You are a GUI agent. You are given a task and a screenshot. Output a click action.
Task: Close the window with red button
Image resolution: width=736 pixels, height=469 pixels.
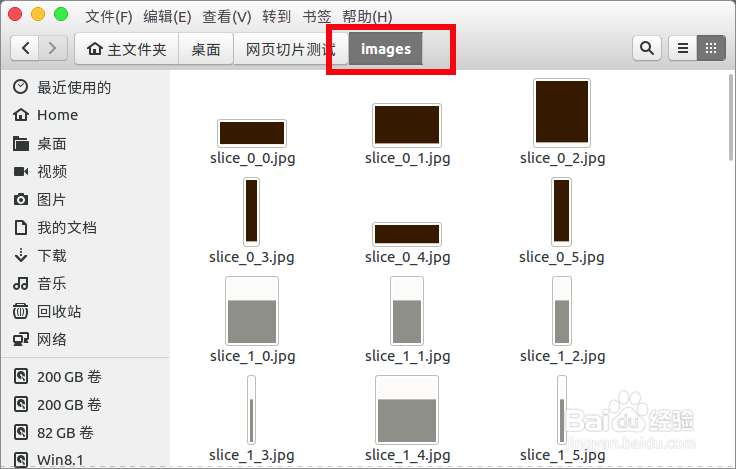point(15,14)
